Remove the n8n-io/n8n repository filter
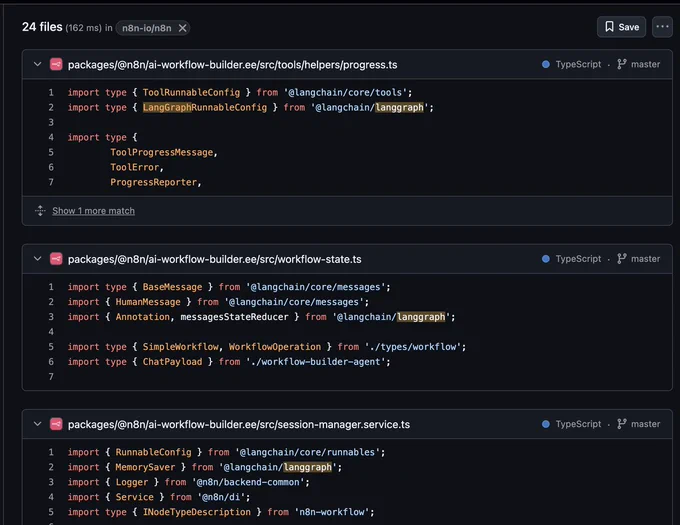Viewport: 680px width, 525px height. (x=183, y=28)
